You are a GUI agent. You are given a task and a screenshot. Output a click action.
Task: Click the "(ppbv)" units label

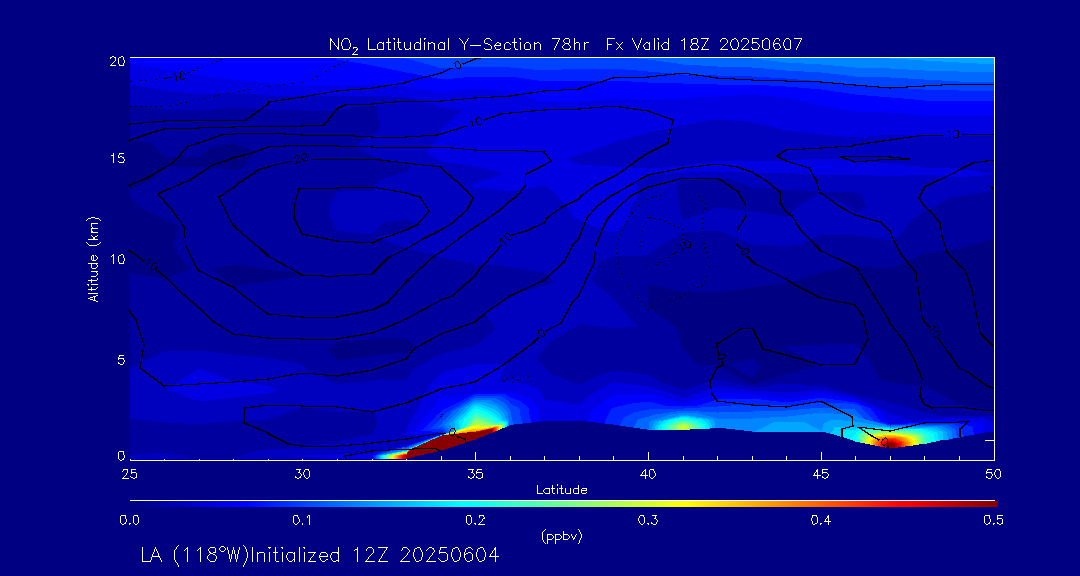[561, 537]
